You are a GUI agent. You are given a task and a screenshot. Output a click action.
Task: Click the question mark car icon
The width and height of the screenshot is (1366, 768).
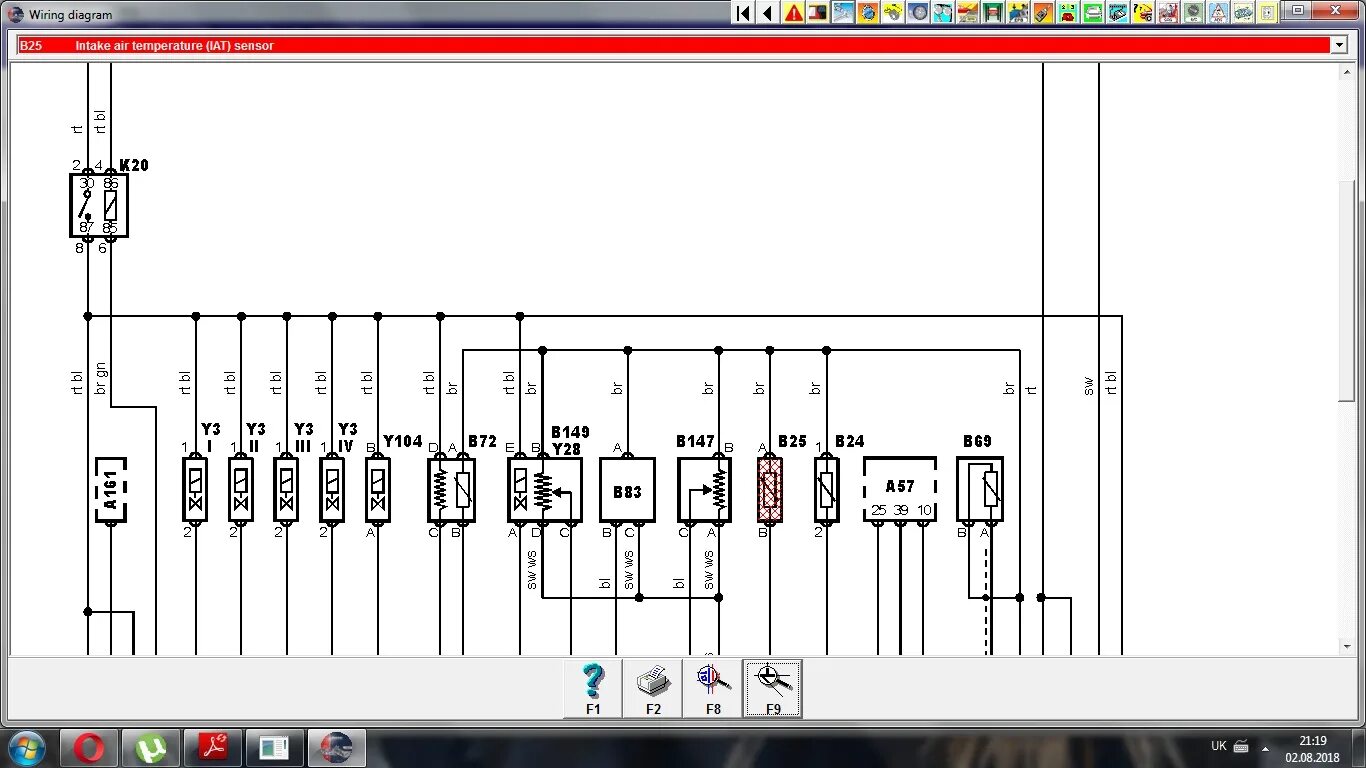point(1143,13)
